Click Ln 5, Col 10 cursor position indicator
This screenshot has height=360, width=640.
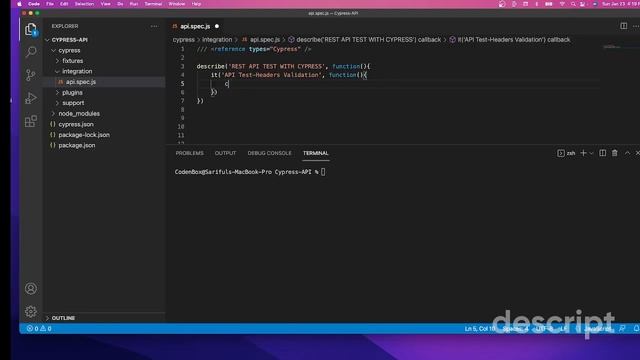480,329
